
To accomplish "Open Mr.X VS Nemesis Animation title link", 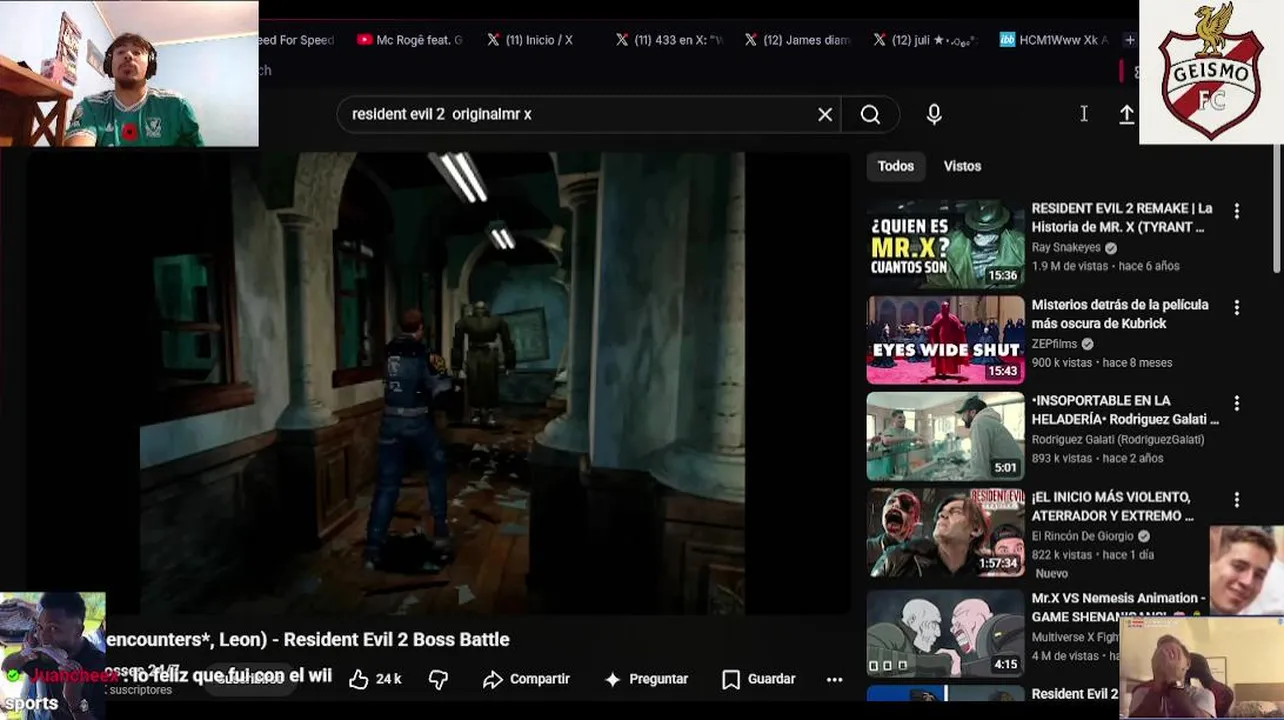I will point(1118,607).
